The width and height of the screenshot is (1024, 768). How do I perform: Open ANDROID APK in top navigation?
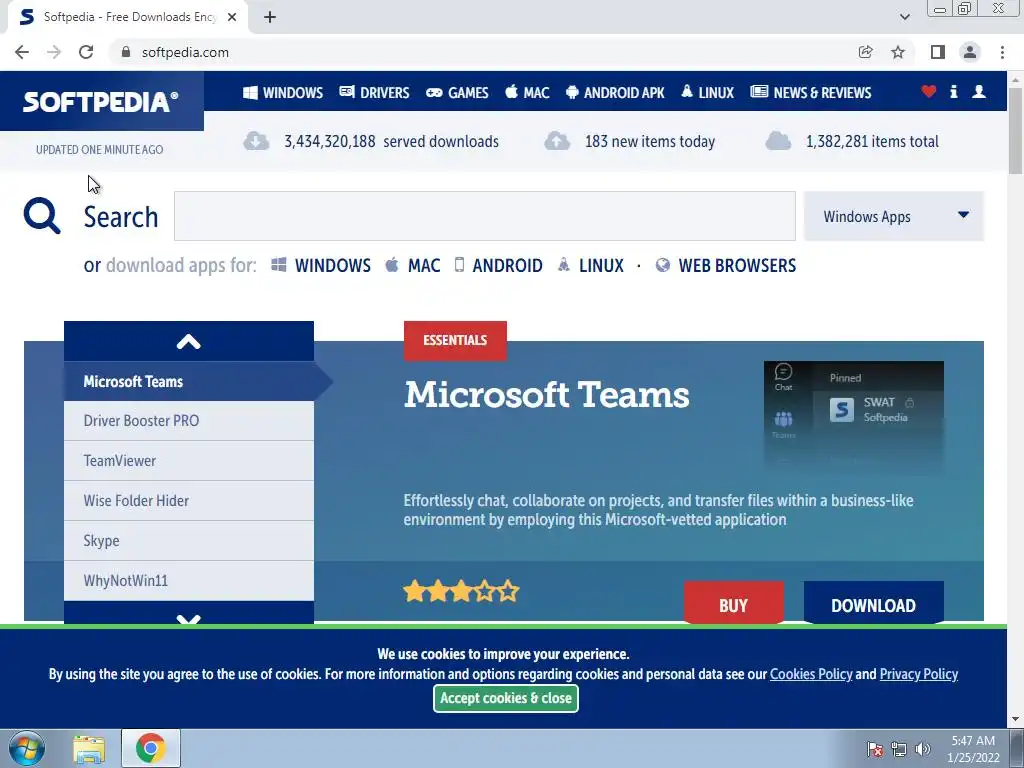click(x=615, y=93)
